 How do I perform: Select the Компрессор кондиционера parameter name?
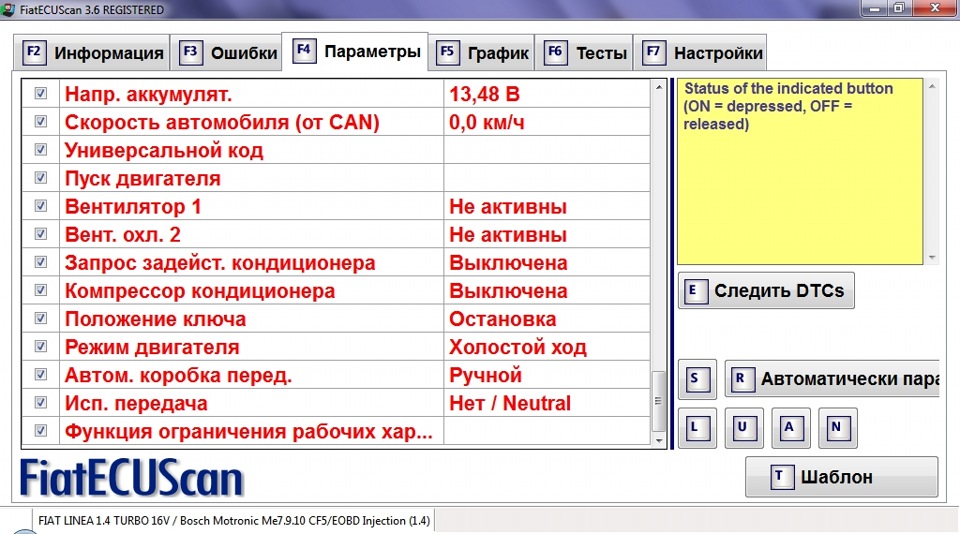tap(200, 291)
